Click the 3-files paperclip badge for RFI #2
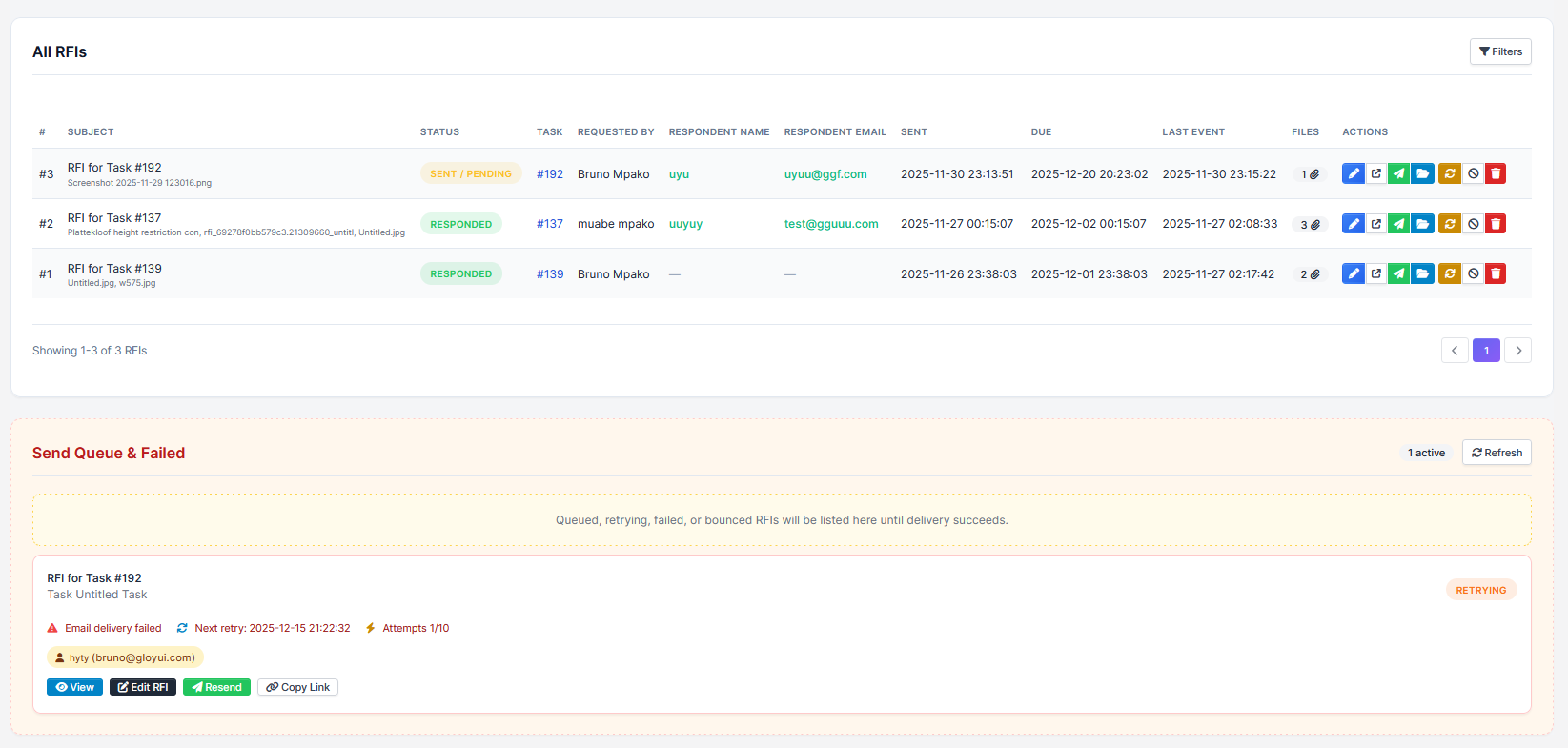 [1310, 225]
